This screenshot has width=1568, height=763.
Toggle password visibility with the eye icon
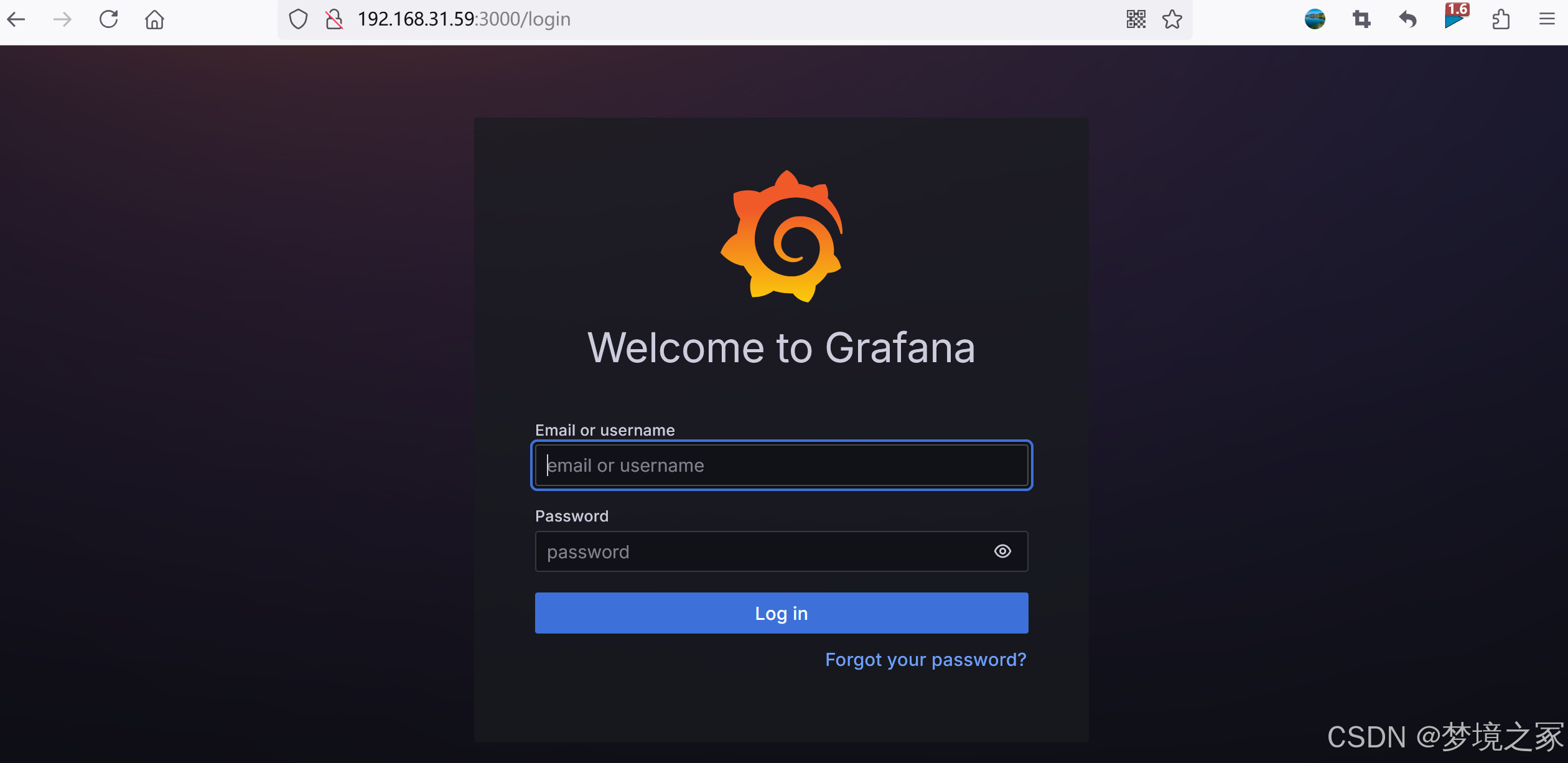click(1002, 551)
